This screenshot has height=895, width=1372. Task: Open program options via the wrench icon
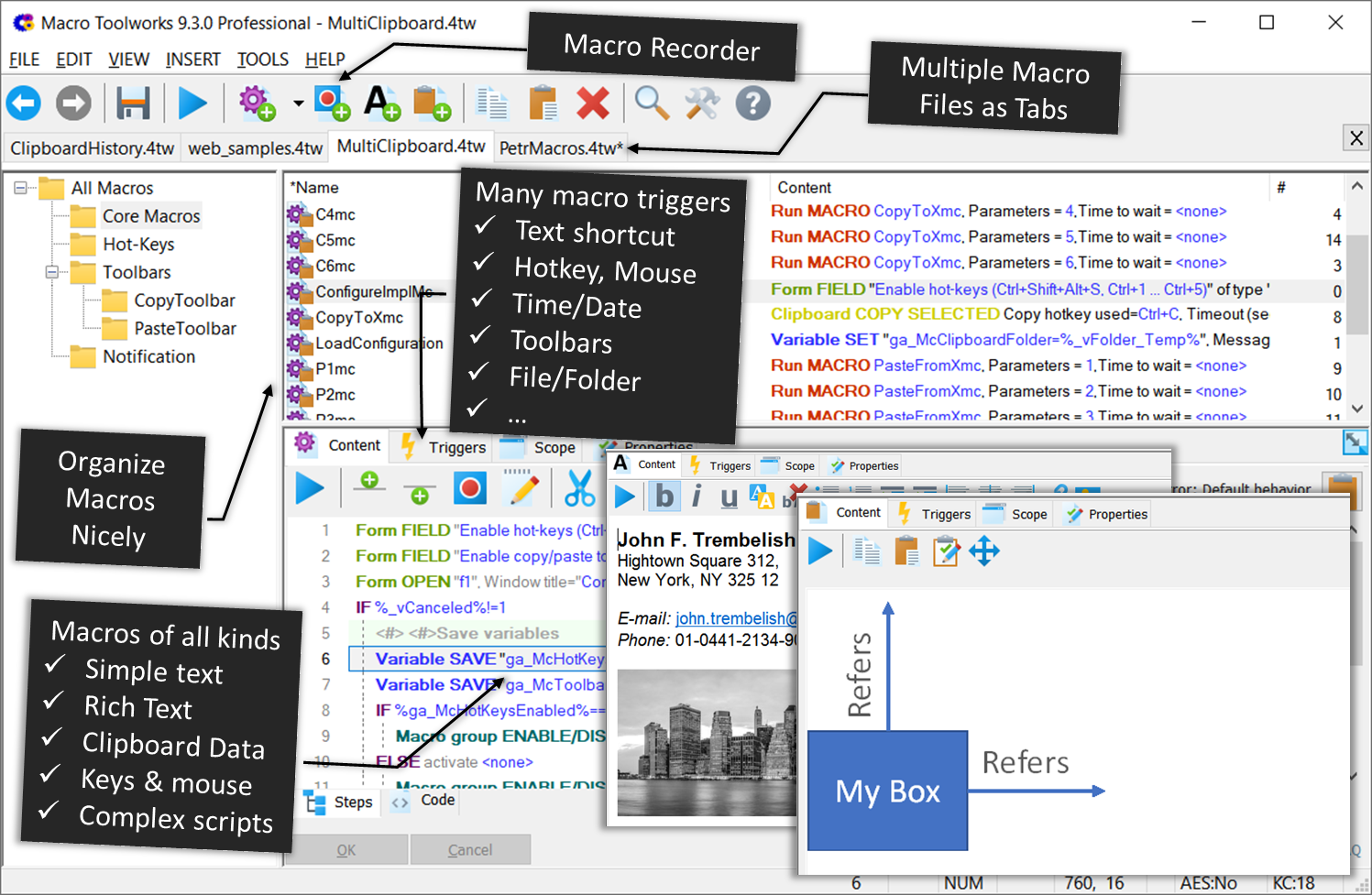(x=702, y=103)
